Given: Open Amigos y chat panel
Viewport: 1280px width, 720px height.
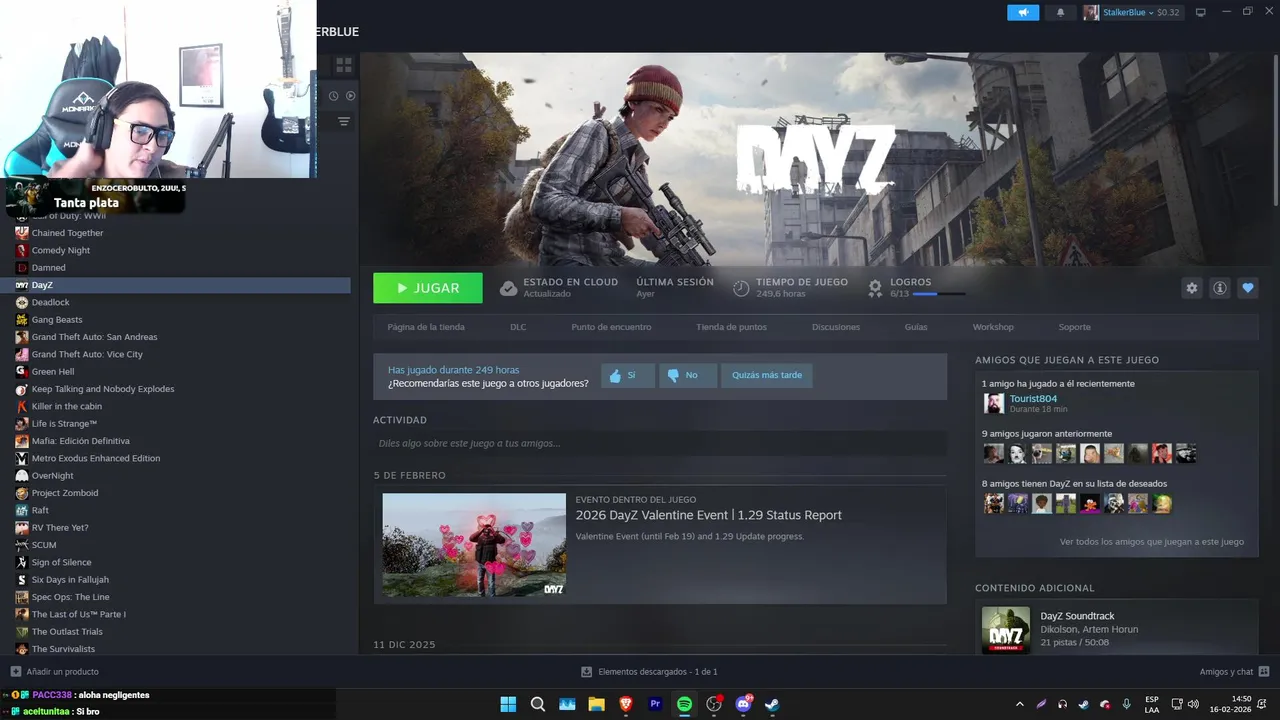Looking at the screenshot, I should coord(1235,672).
